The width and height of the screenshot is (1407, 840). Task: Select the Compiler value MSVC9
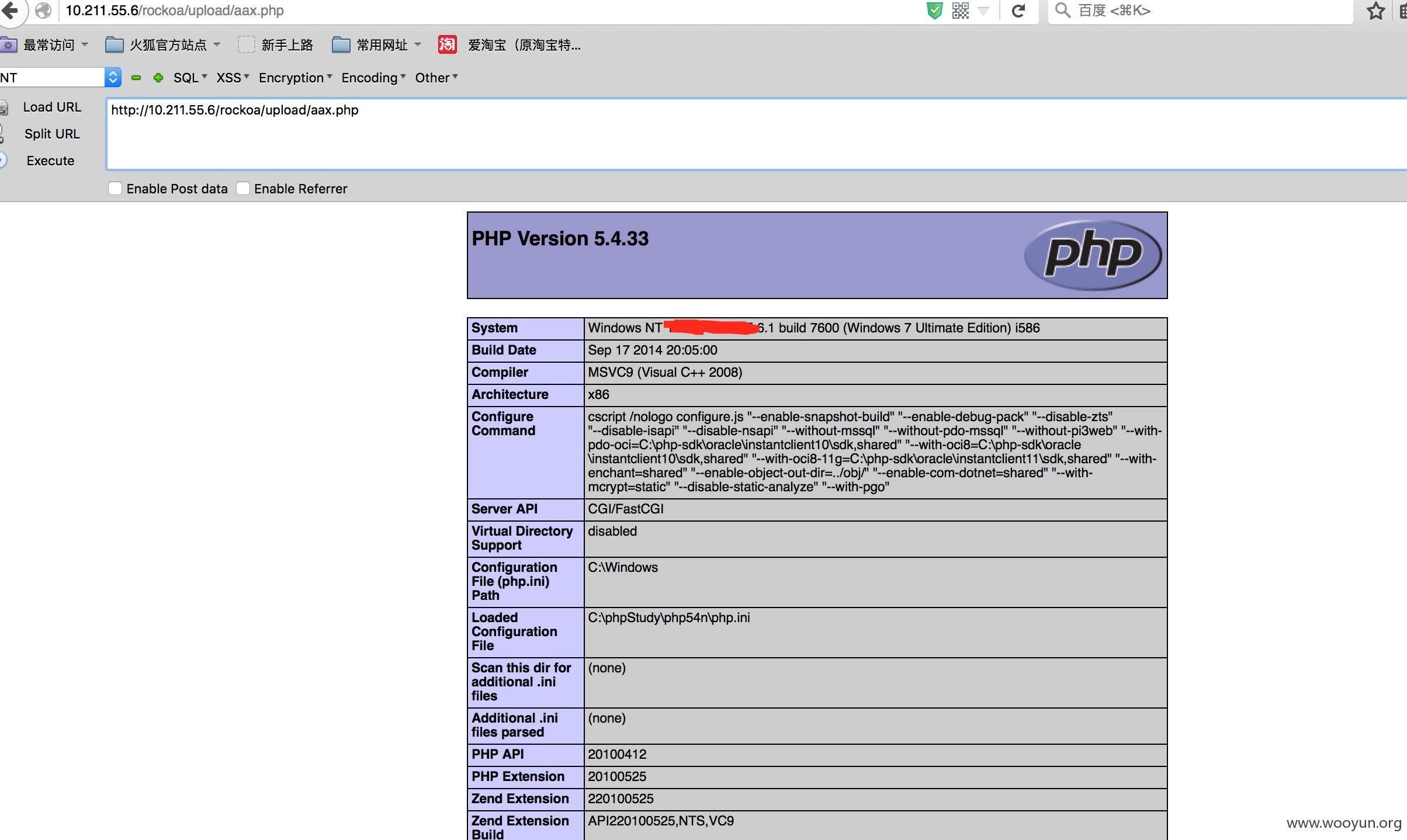(665, 372)
